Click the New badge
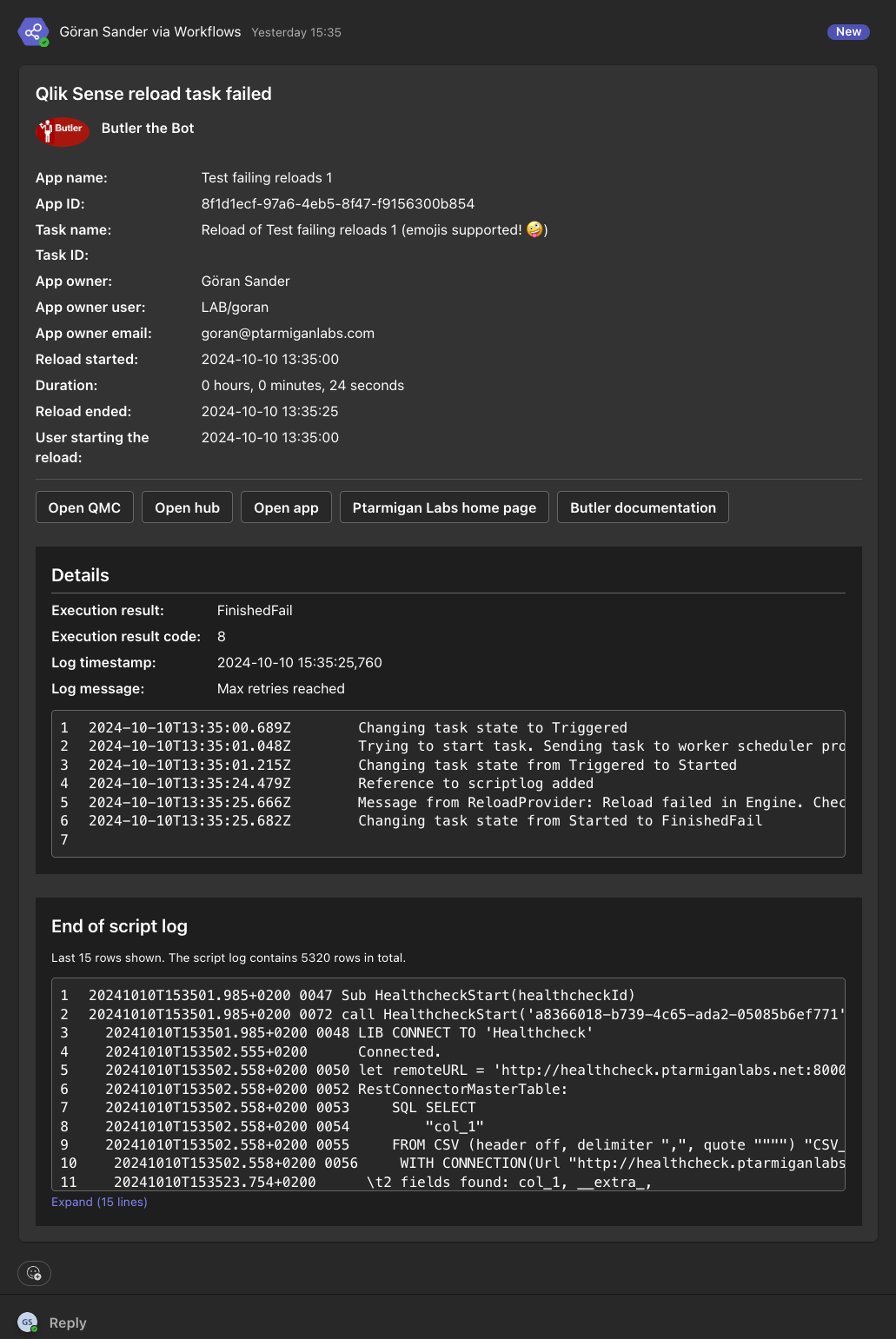The width and height of the screenshot is (896, 1339). point(848,31)
